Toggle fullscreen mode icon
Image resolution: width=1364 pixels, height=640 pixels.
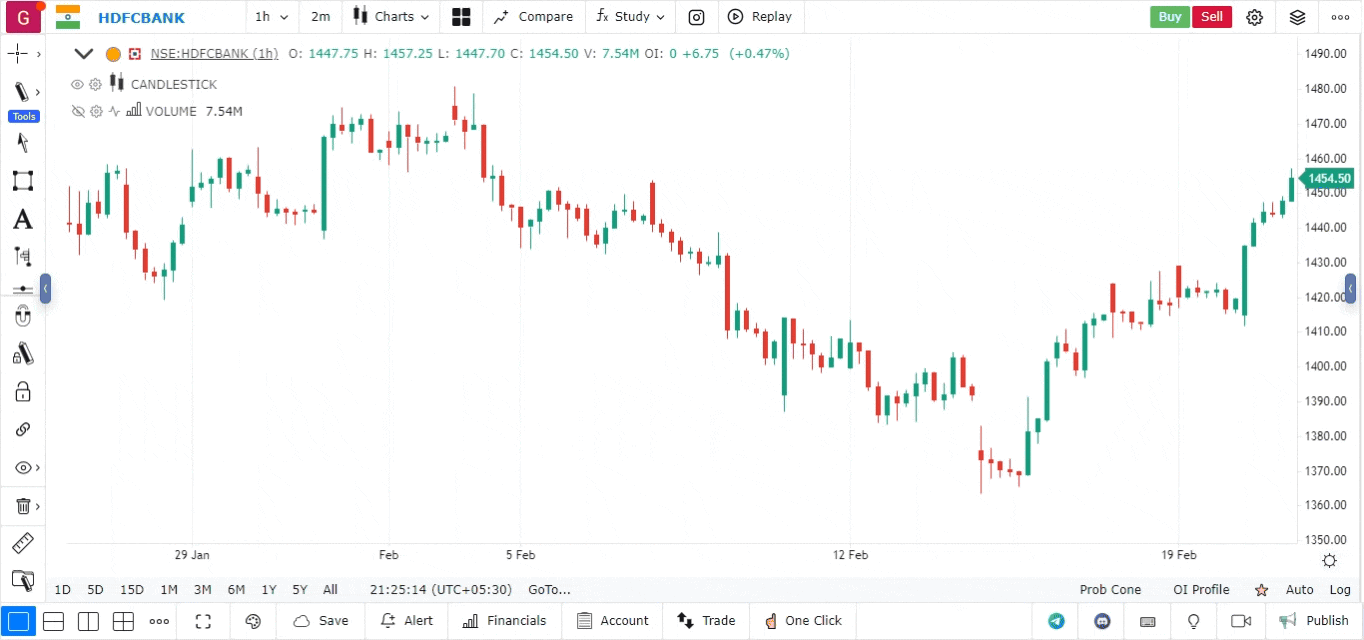coord(203,621)
